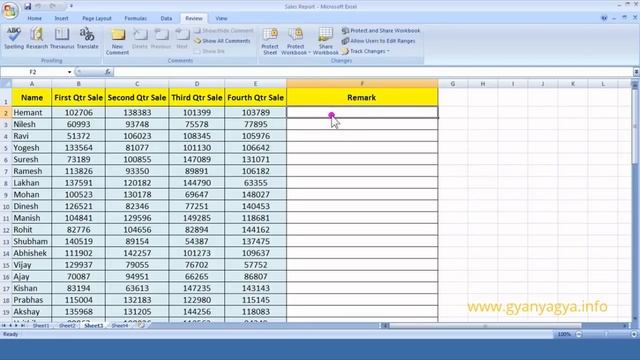
Task: Expand the formula bar
Action: [636, 72]
